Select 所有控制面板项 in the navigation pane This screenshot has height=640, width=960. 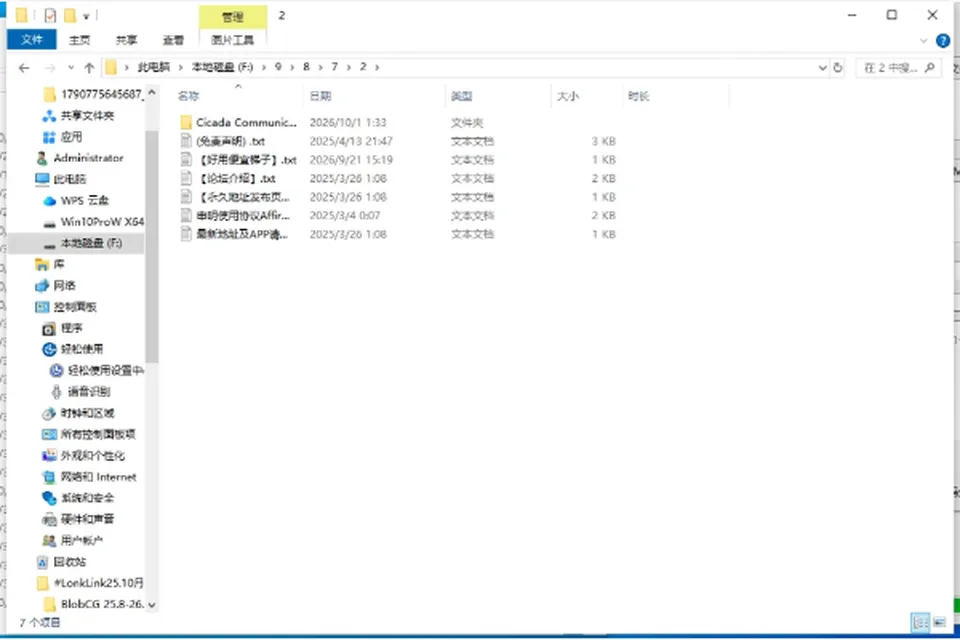pyautogui.click(x=98, y=434)
